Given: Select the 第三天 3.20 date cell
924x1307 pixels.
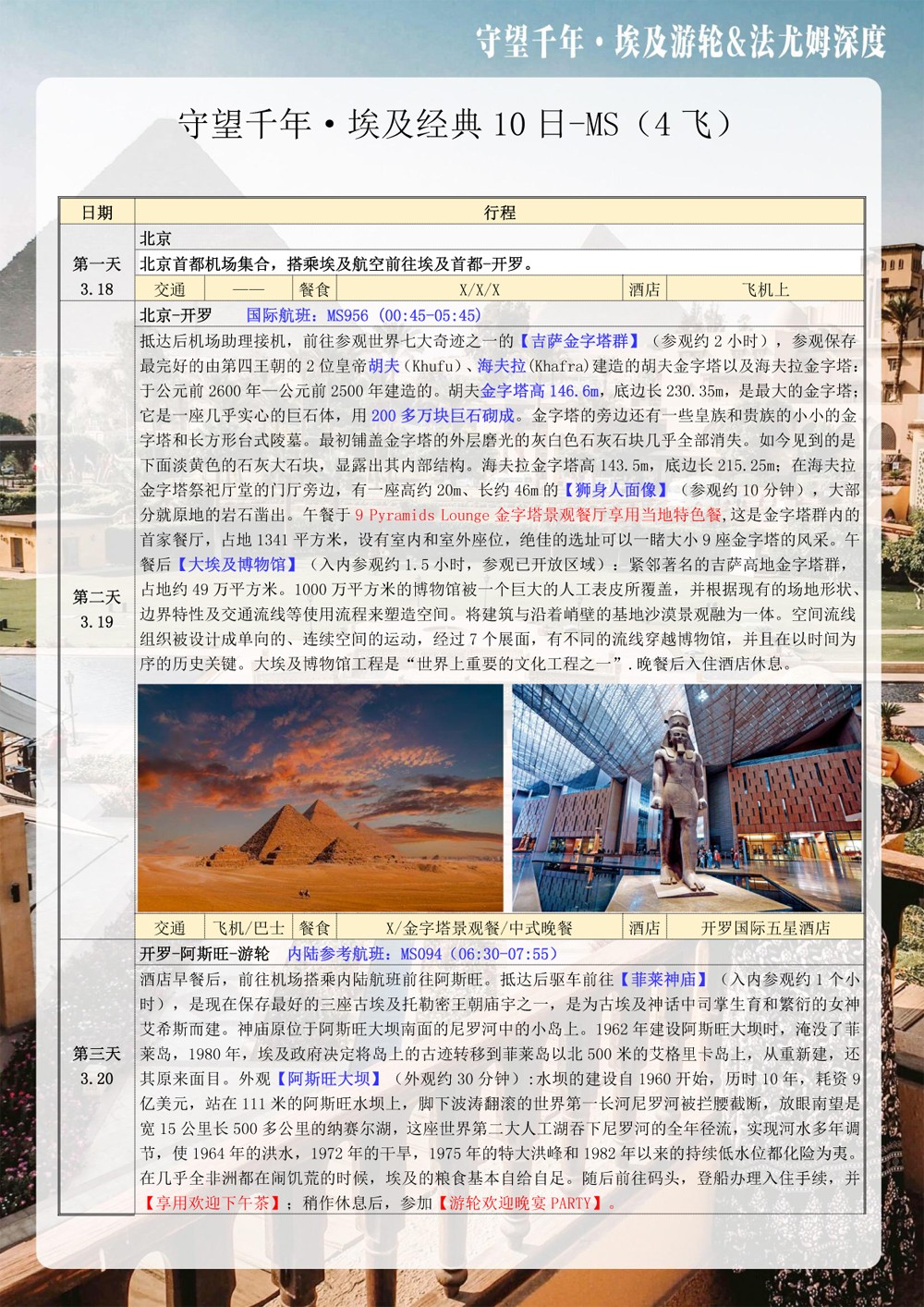Looking at the screenshot, I should (97, 1066).
